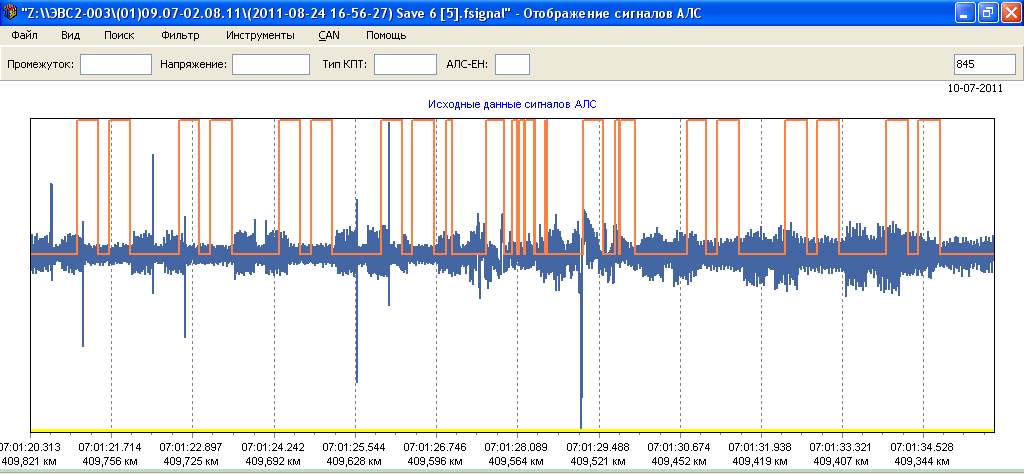The image size is (1024, 474).
Task: Click the Промежуток input field
Action: [115, 65]
